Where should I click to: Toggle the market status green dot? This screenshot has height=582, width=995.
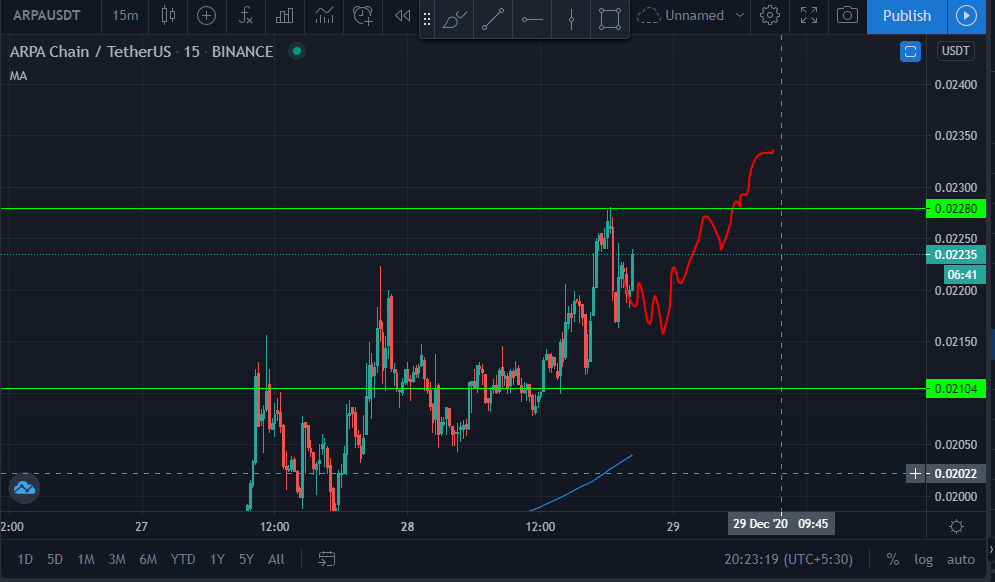click(x=297, y=51)
